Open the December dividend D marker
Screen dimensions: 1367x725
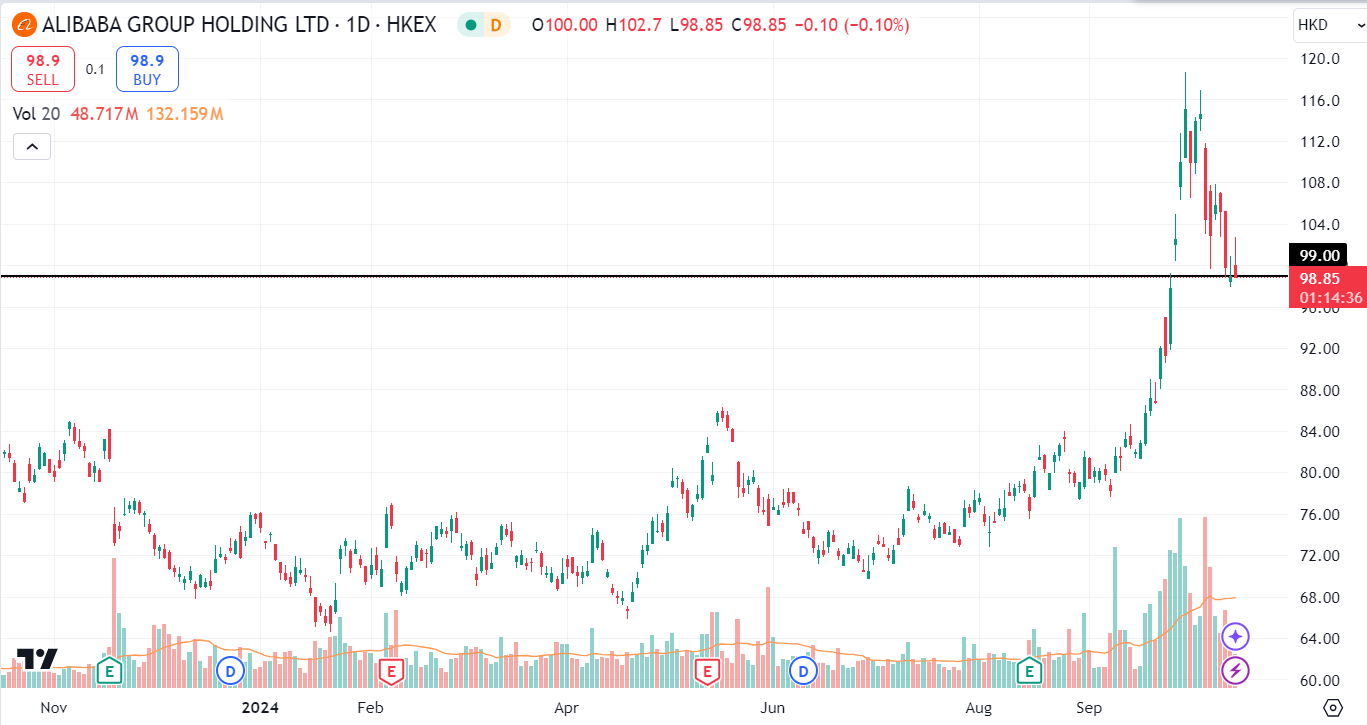(231, 670)
